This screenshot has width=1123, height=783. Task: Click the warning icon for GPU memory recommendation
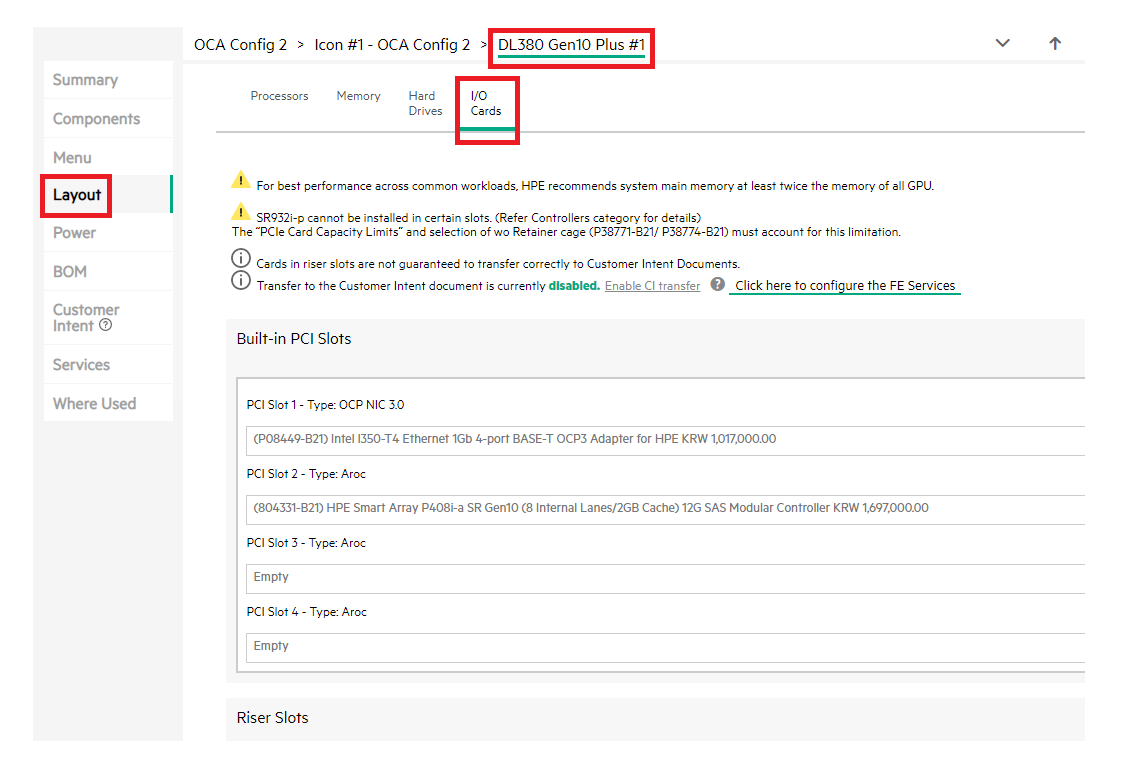(x=241, y=180)
